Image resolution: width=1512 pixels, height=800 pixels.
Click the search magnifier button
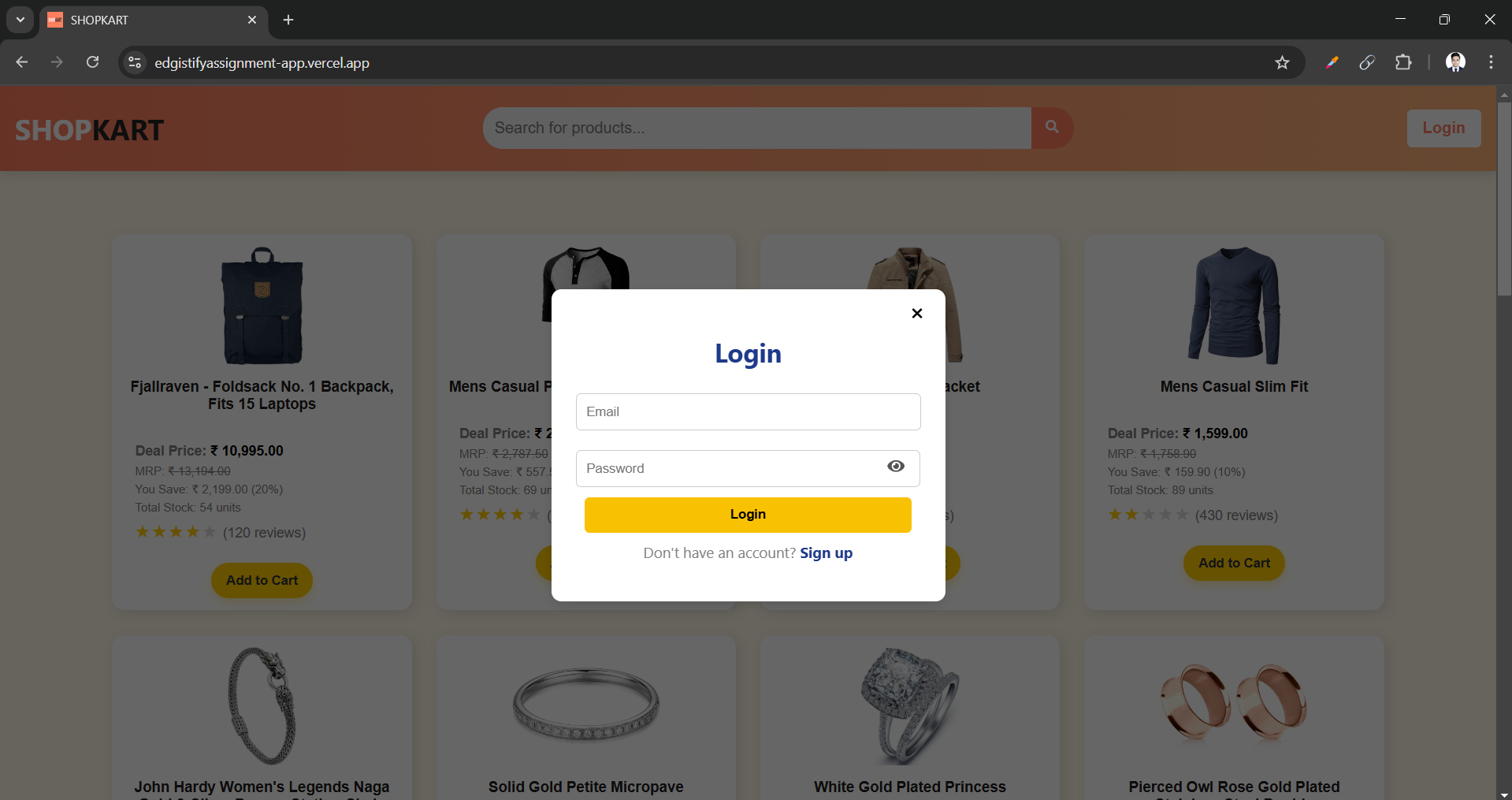point(1052,128)
